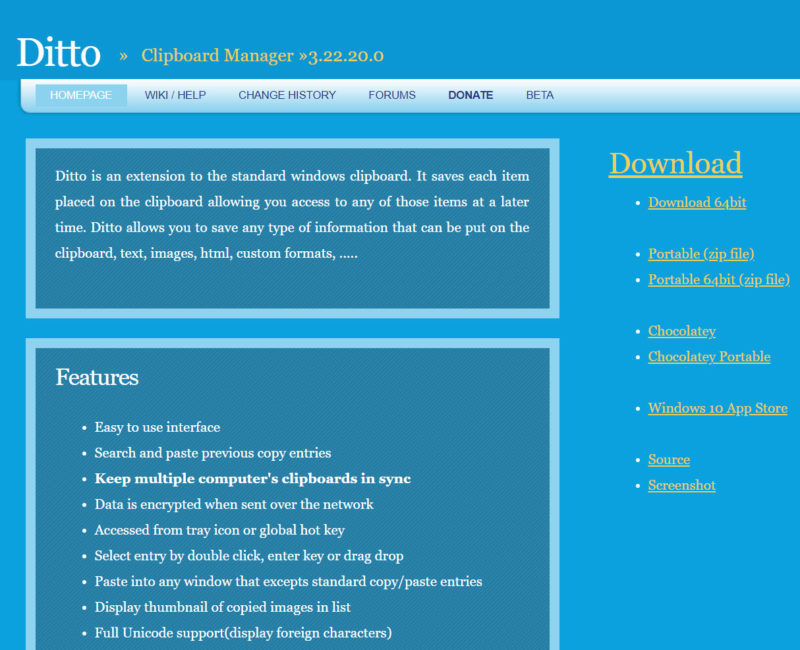The height and width of the screenshot is (650, 800).
Task: Get the Portable 64bit zip download
Action: [719, 280]
